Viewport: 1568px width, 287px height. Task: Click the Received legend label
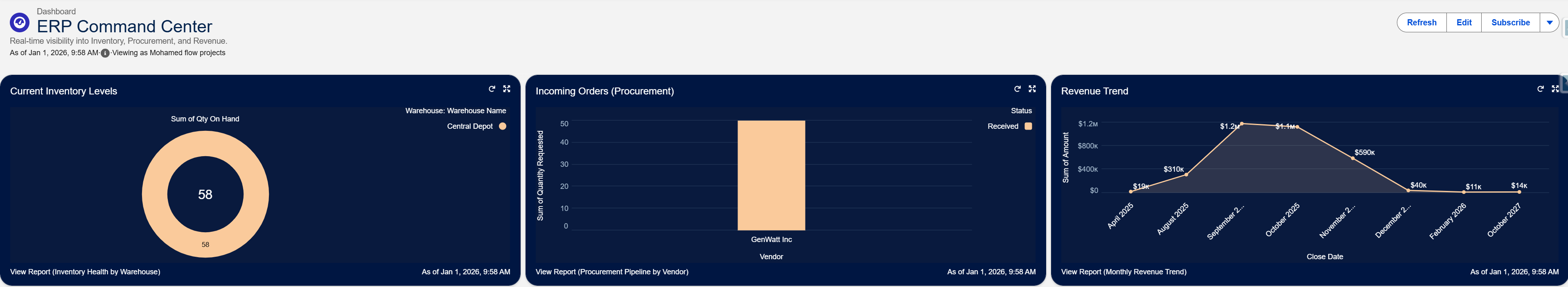(x=1002, y=126)
